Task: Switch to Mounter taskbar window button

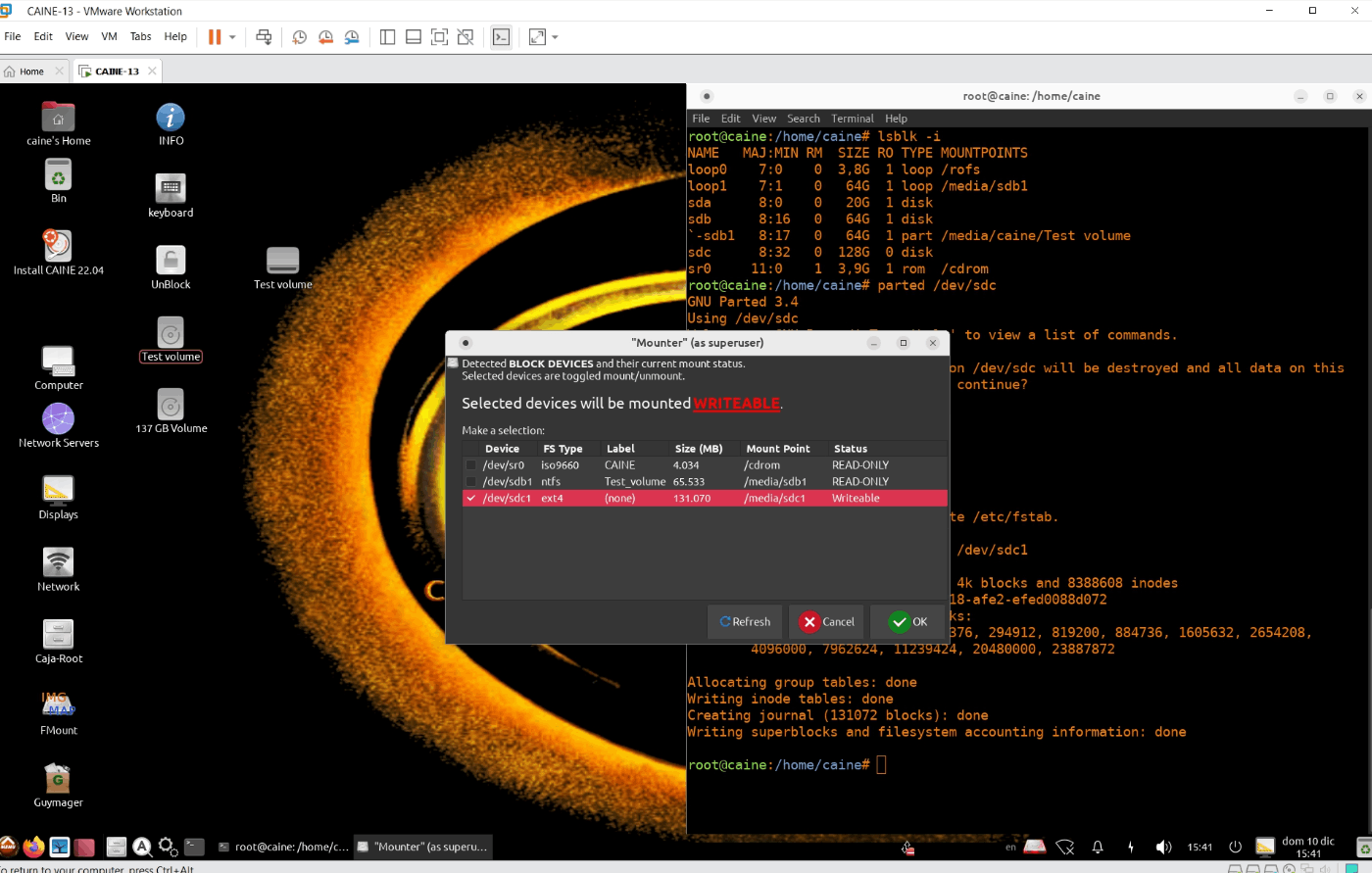Action: click(x=422, y=847)
